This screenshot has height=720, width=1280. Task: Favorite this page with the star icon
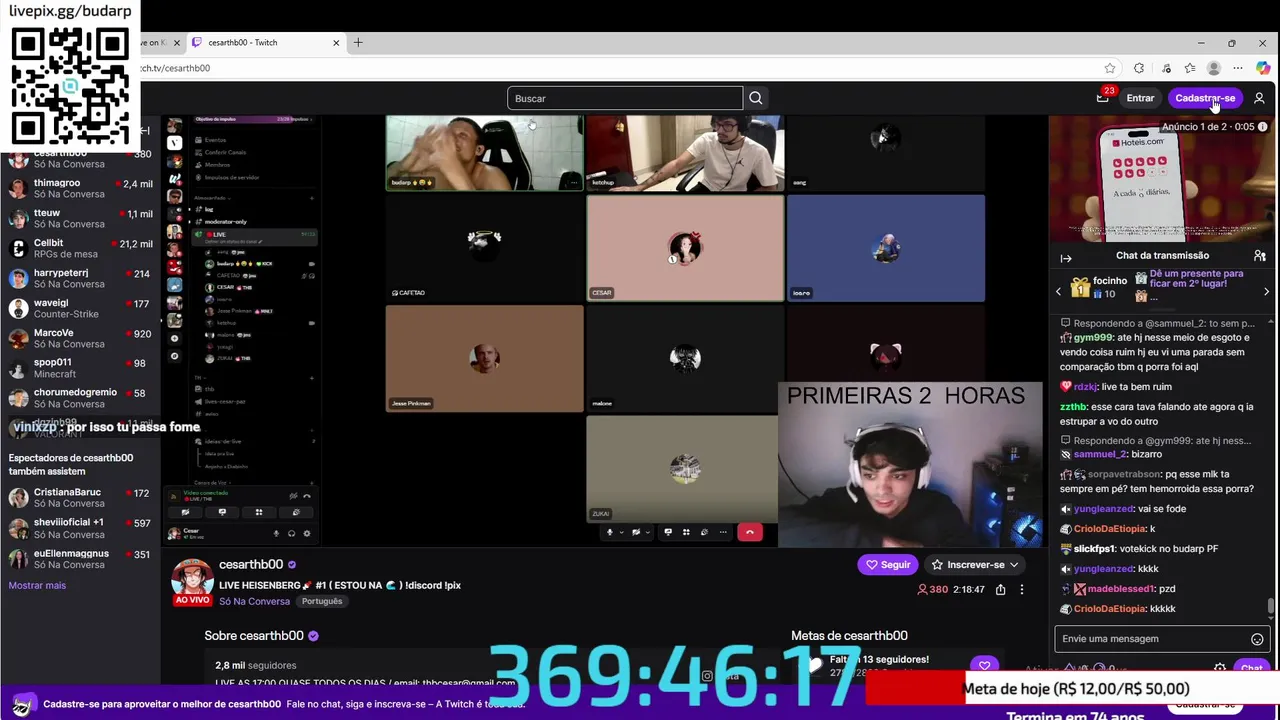point(1110,68)
